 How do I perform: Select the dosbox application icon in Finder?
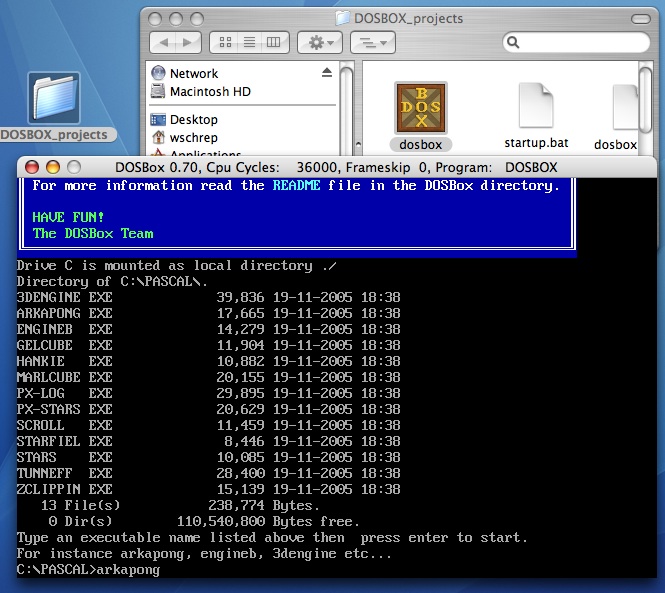coord(421,108)
